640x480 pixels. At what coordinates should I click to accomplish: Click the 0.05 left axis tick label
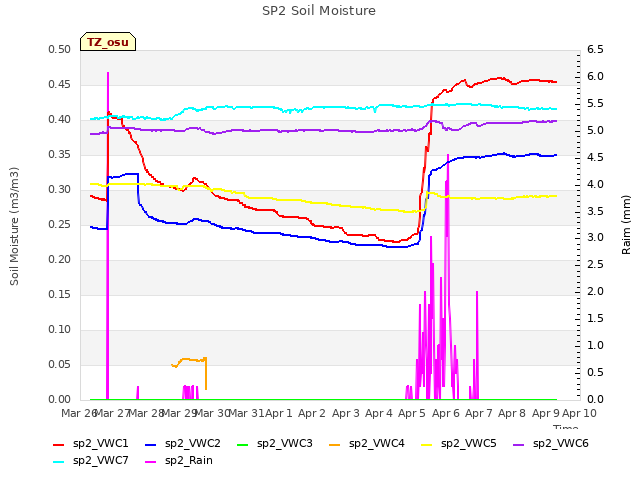pos(60,364)
